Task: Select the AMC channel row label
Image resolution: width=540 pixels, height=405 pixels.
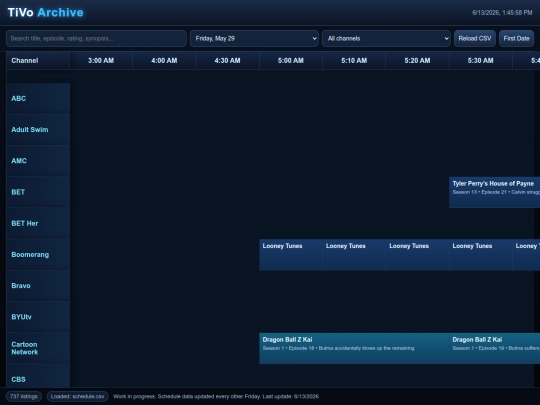Action: point(38,161)
